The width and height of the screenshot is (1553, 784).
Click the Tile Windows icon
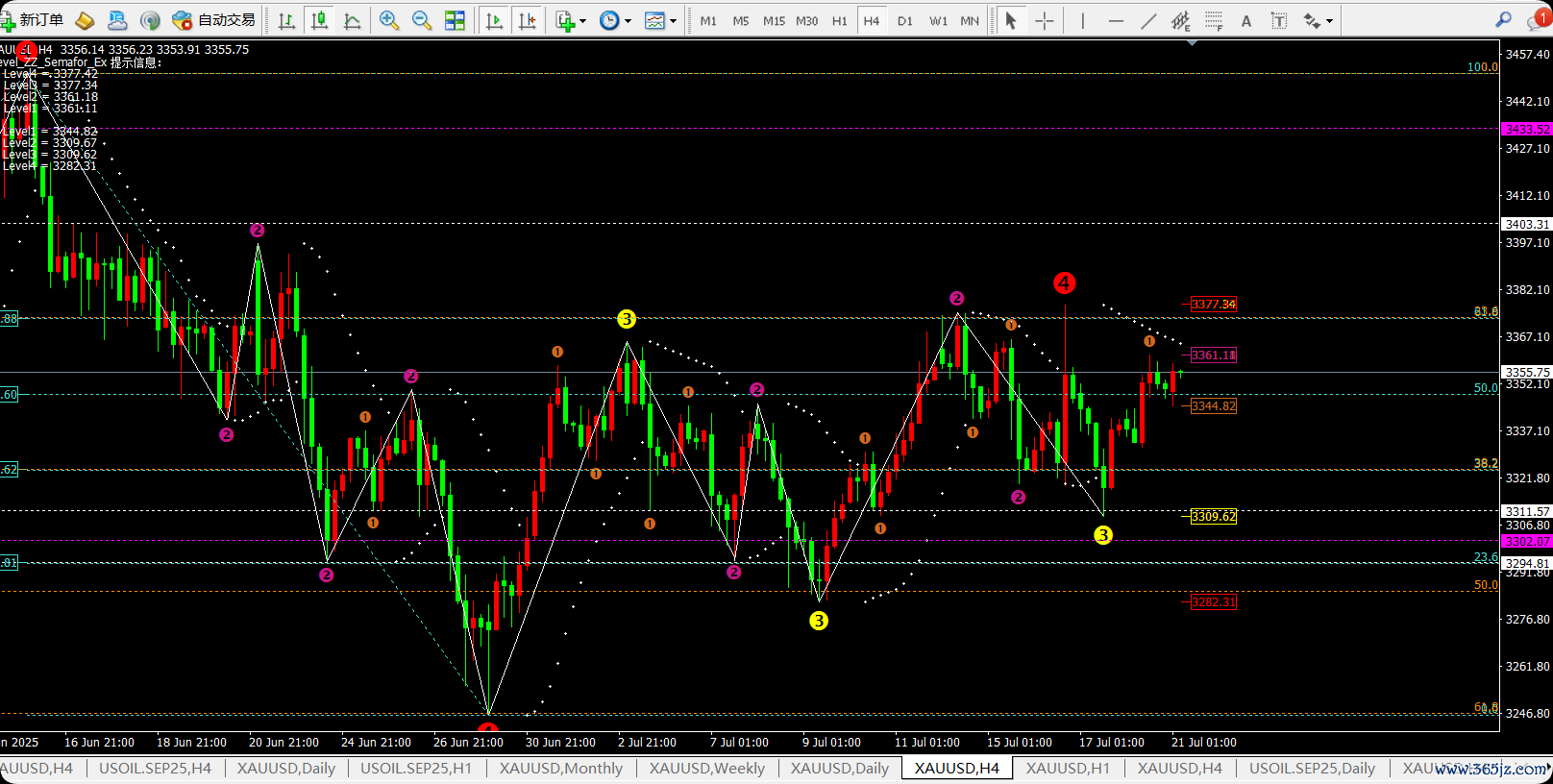click(455, 20)
